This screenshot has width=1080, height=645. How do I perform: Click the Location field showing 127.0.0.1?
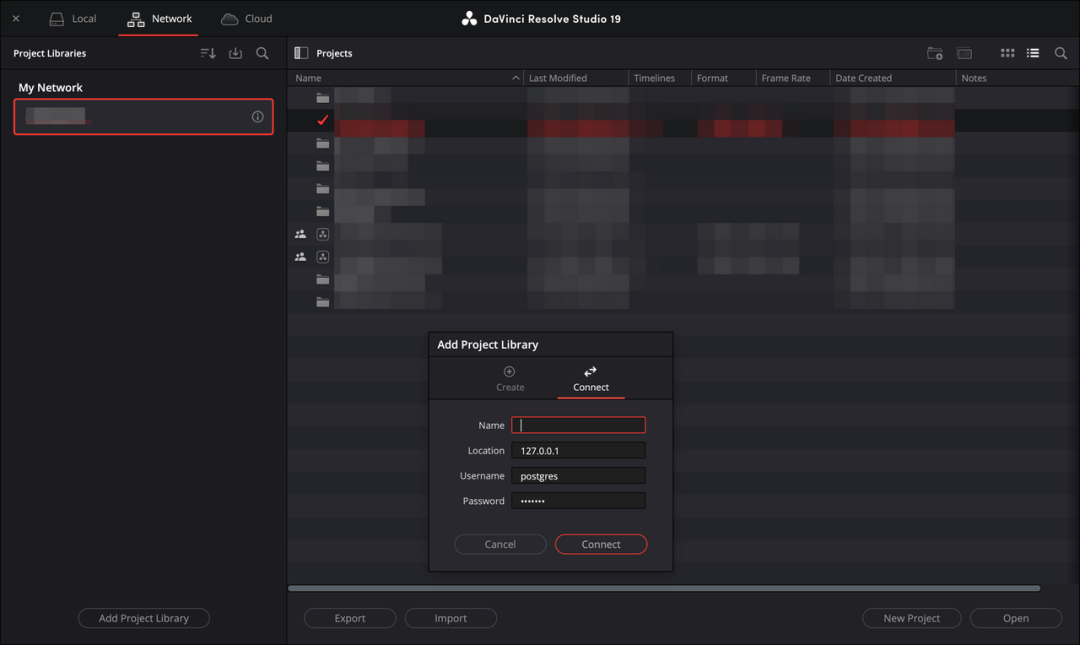[579, 451]
